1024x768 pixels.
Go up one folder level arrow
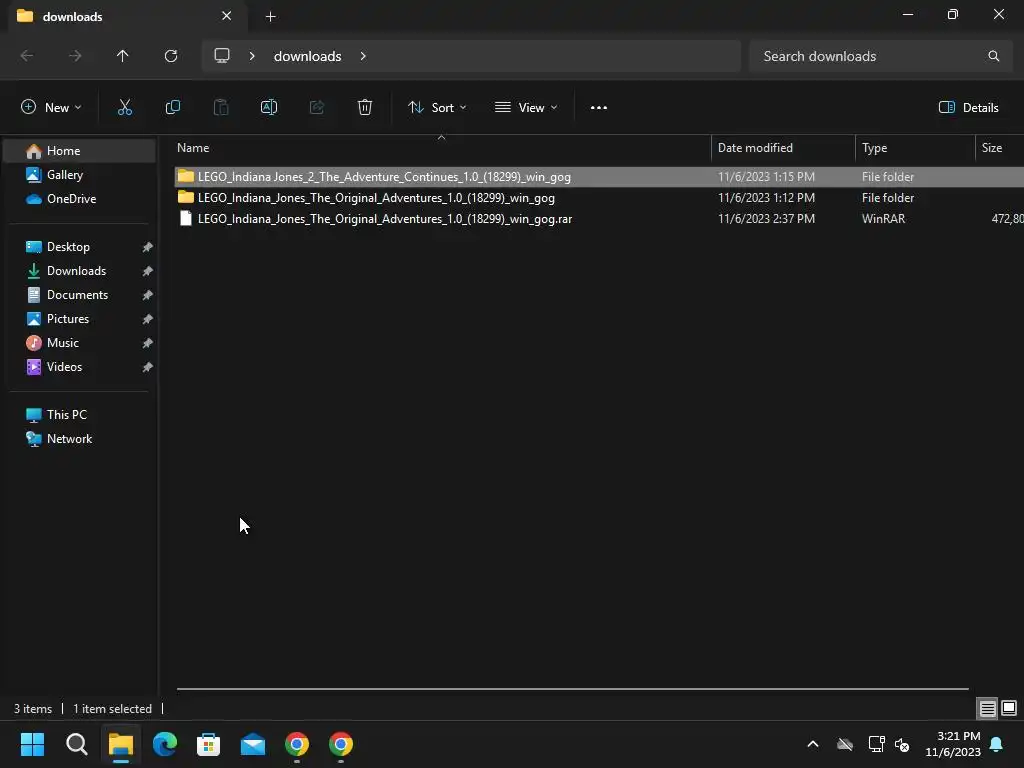coord(123,56)
